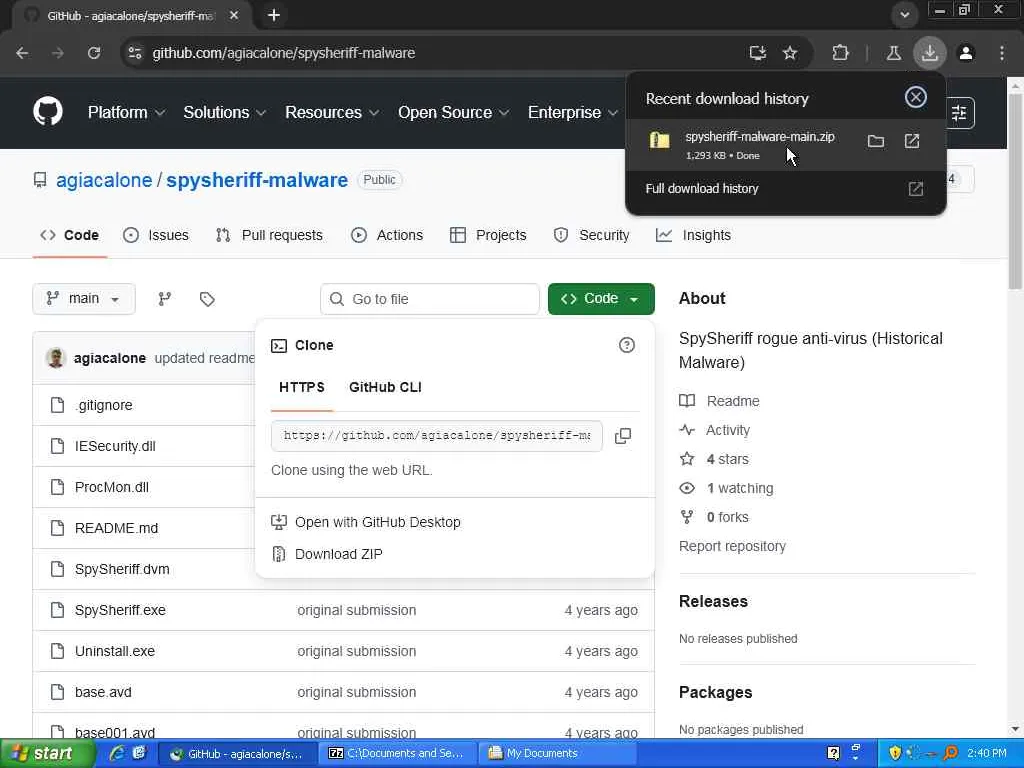Open the Actions tab
This screenshot has height=768, width=1024.
pyautogui.click(x=387, y=235)
